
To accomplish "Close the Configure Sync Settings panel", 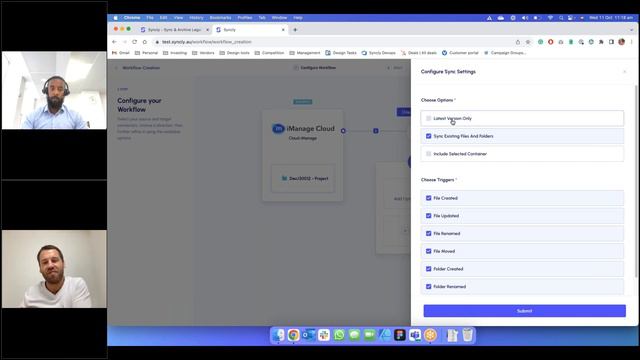I will coord(624,72).
